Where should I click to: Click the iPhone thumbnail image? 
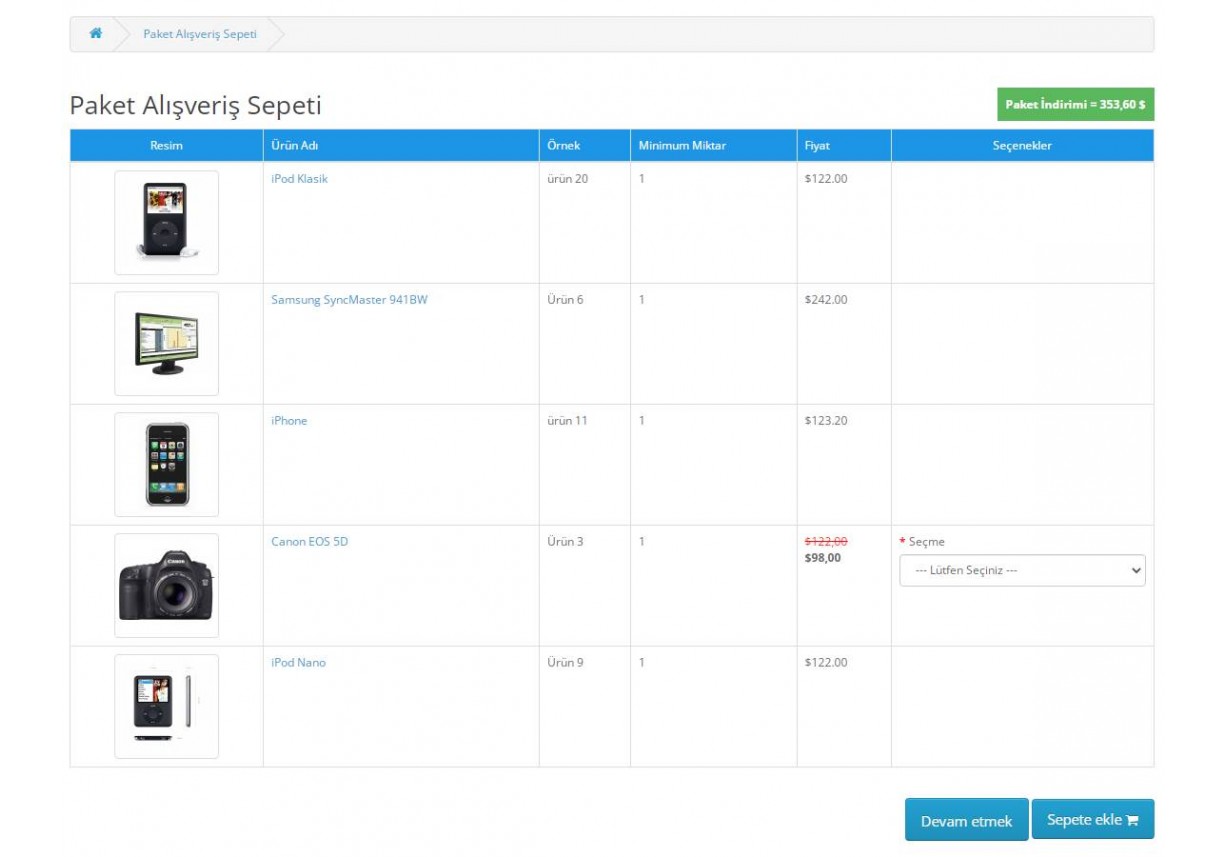(166, 464)
